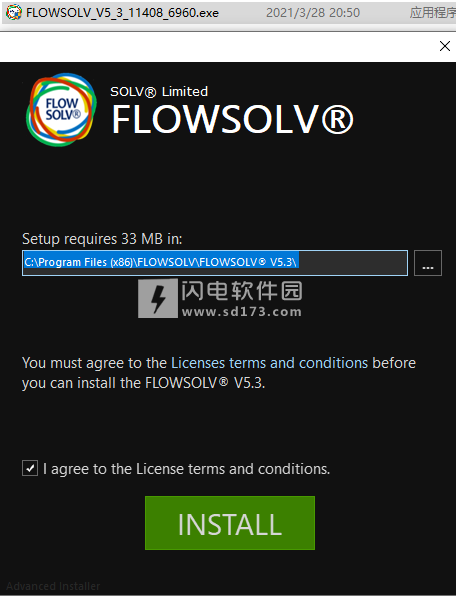Click the Setup requires 33 MB label
The width and height of the screenshot is (456, 596).
(x=102, y=239)
